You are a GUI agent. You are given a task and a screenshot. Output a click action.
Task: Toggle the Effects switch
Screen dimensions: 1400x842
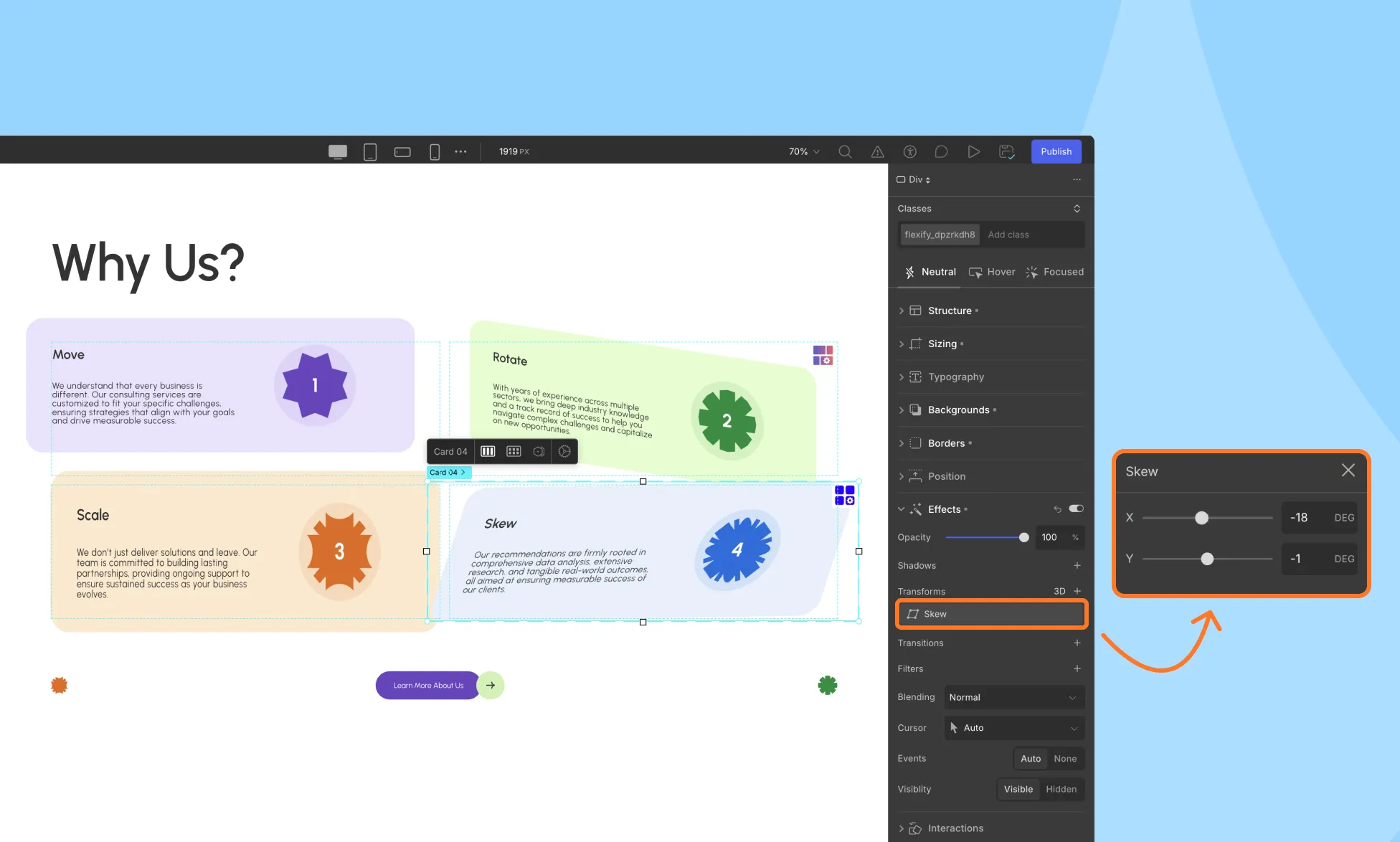coord(1076,508)
